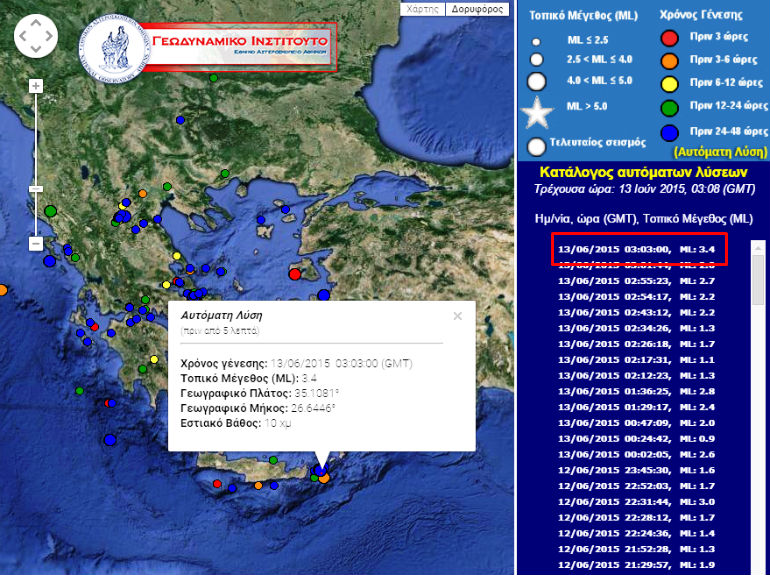
Task: Click the orange earthquake marker east of Crete
Action: pyautogui.click(x=325, y=478)
